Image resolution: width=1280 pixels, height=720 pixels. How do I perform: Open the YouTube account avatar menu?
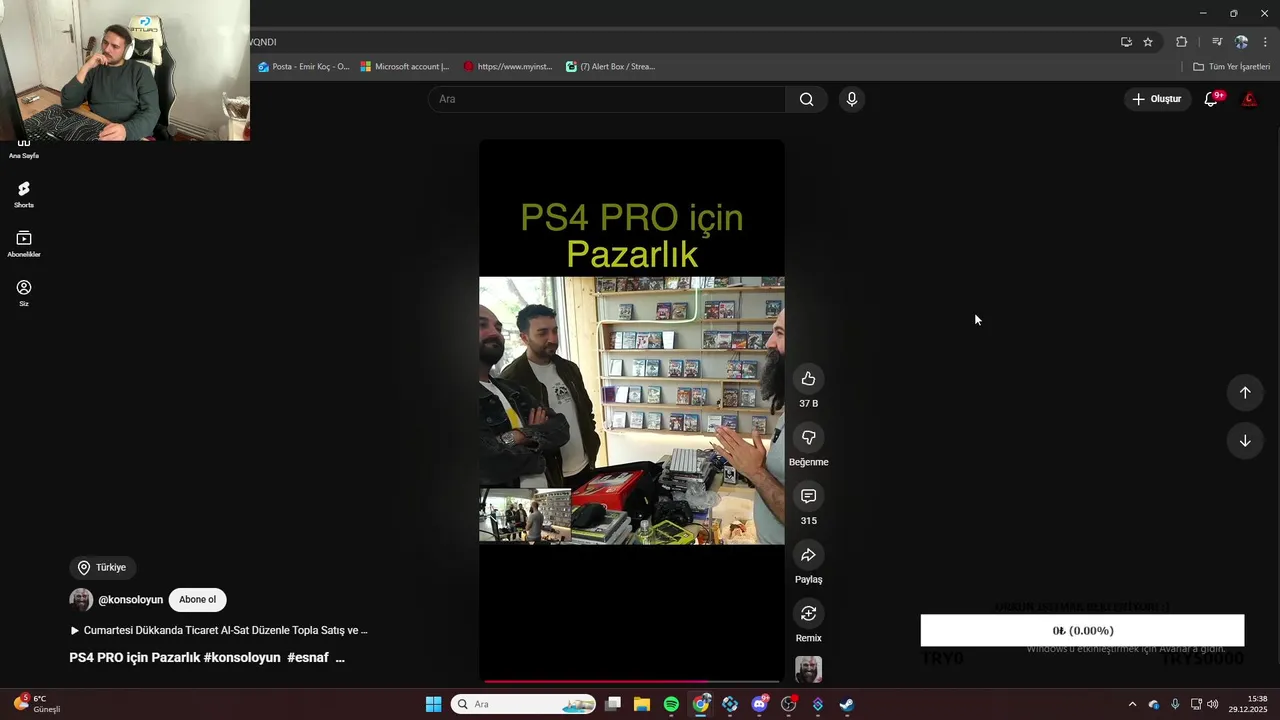pos(1249,99)
